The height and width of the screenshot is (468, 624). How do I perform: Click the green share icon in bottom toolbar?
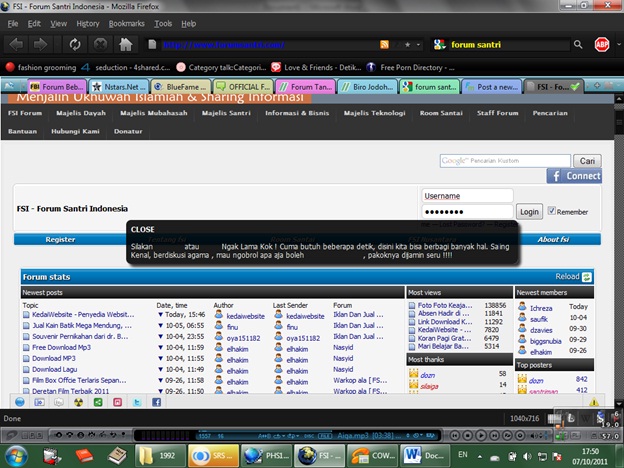(98, 402)
